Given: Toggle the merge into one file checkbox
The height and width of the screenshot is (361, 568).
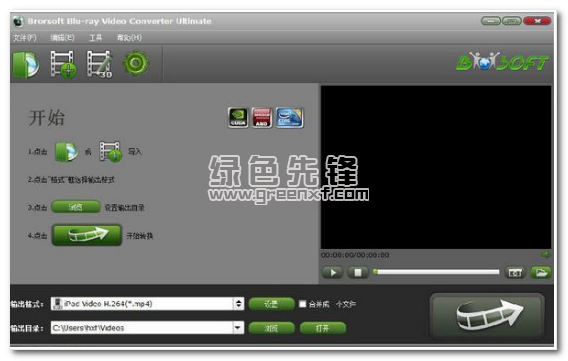Looking at the screenshot, I should tap(302, 304).
